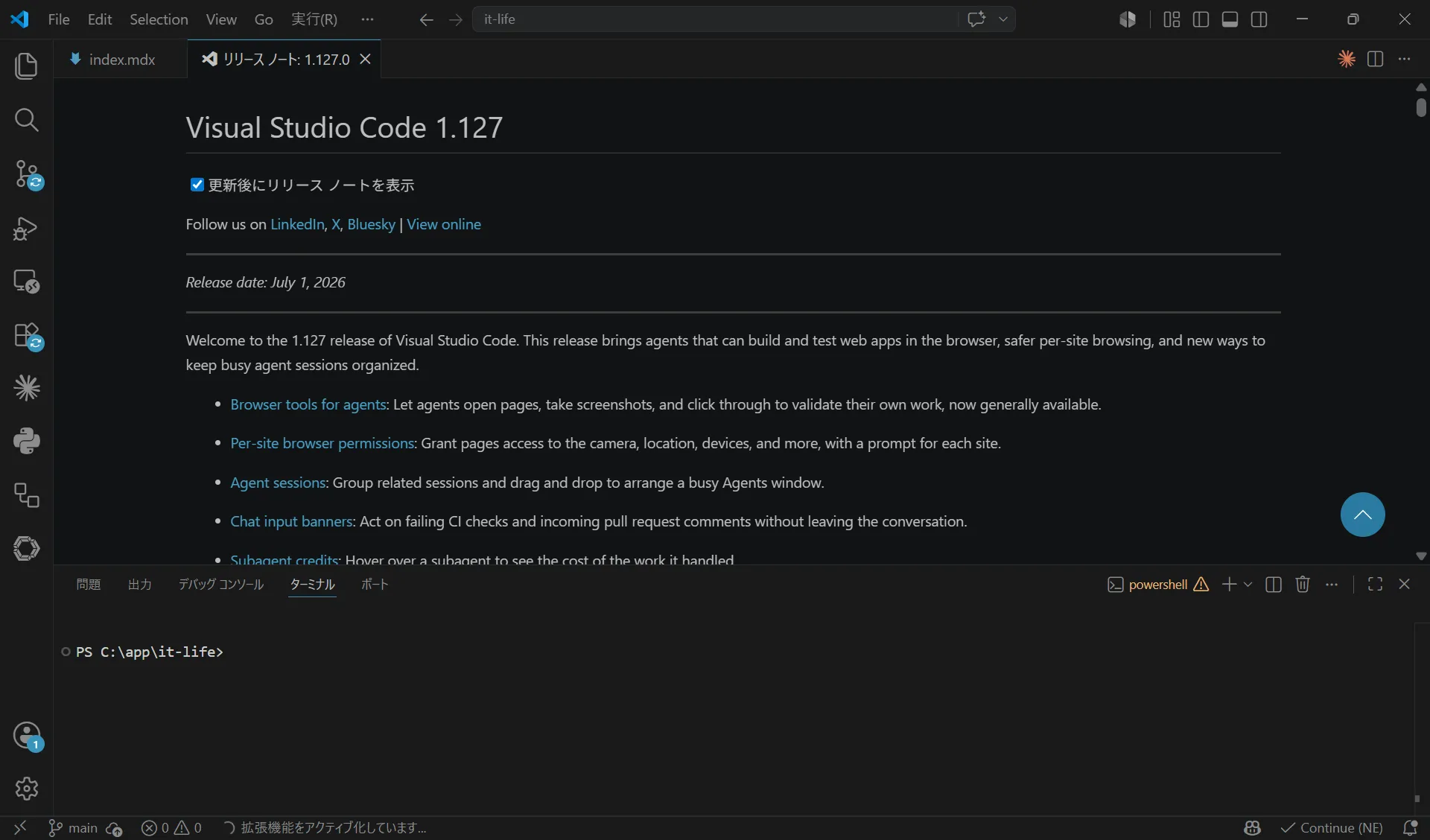Open errors and warnings count in status bar

click(171, 828)
